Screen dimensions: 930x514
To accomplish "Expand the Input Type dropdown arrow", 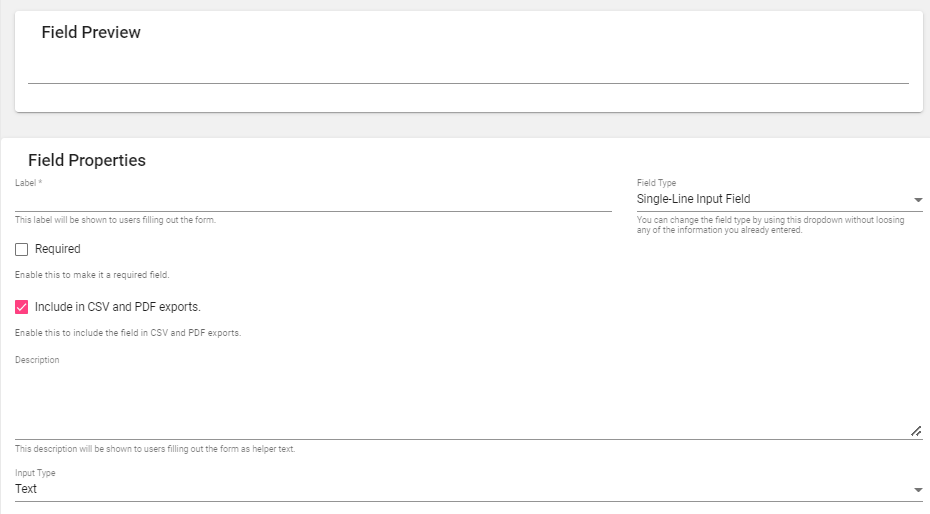I will coord(918,490).
